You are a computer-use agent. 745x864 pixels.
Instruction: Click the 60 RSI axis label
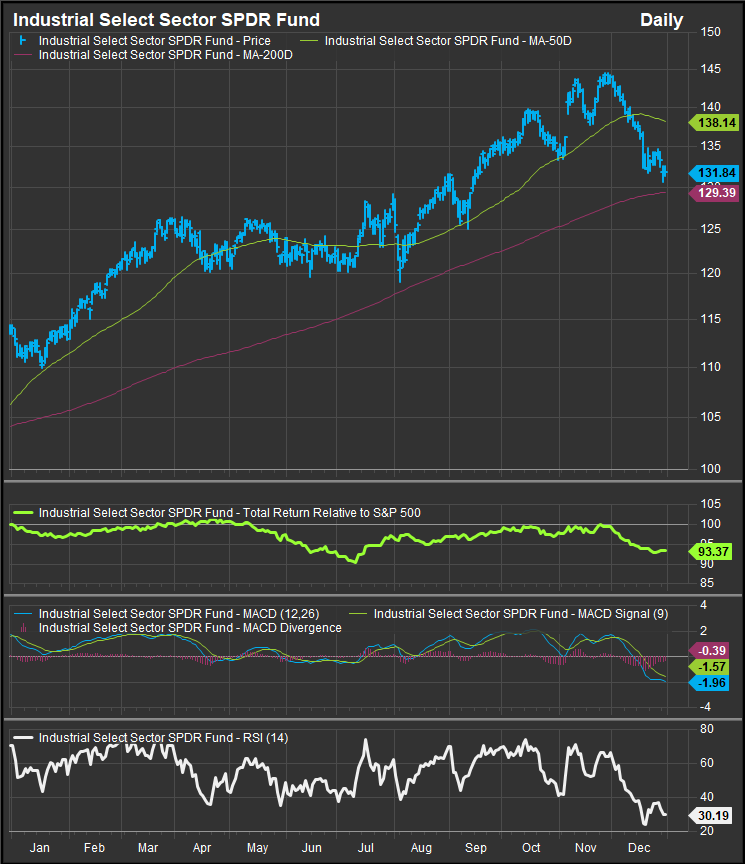point(707,763)
